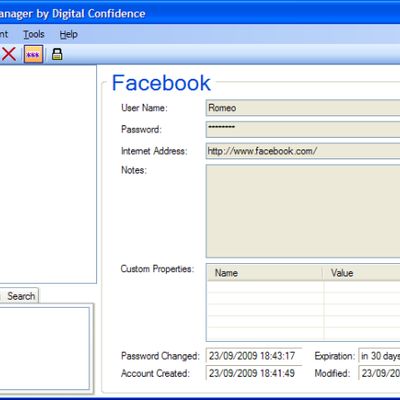Click the Account Created label
The height and width of the screenshot is (400, 400).
(155, 373)
